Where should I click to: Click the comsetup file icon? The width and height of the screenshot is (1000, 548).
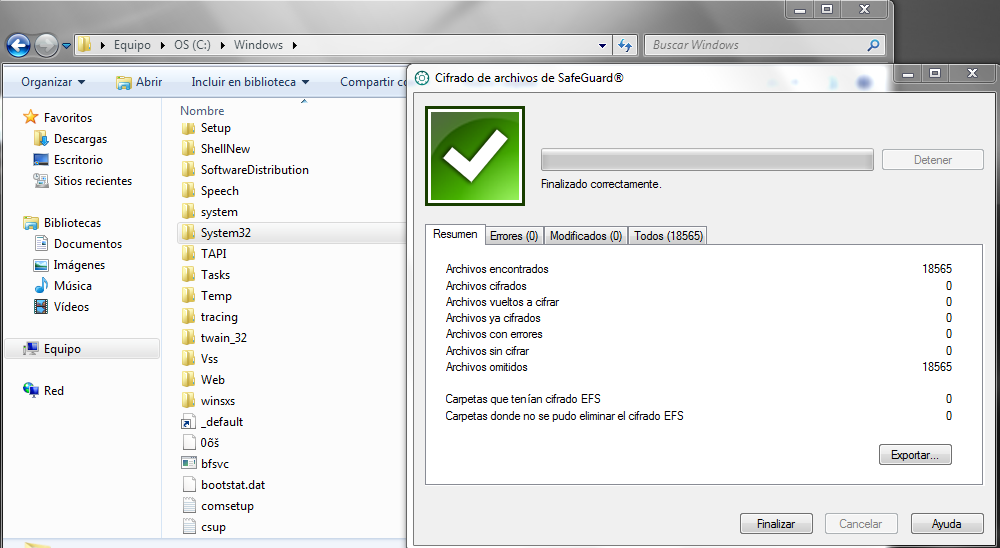(x=188, y=506)
